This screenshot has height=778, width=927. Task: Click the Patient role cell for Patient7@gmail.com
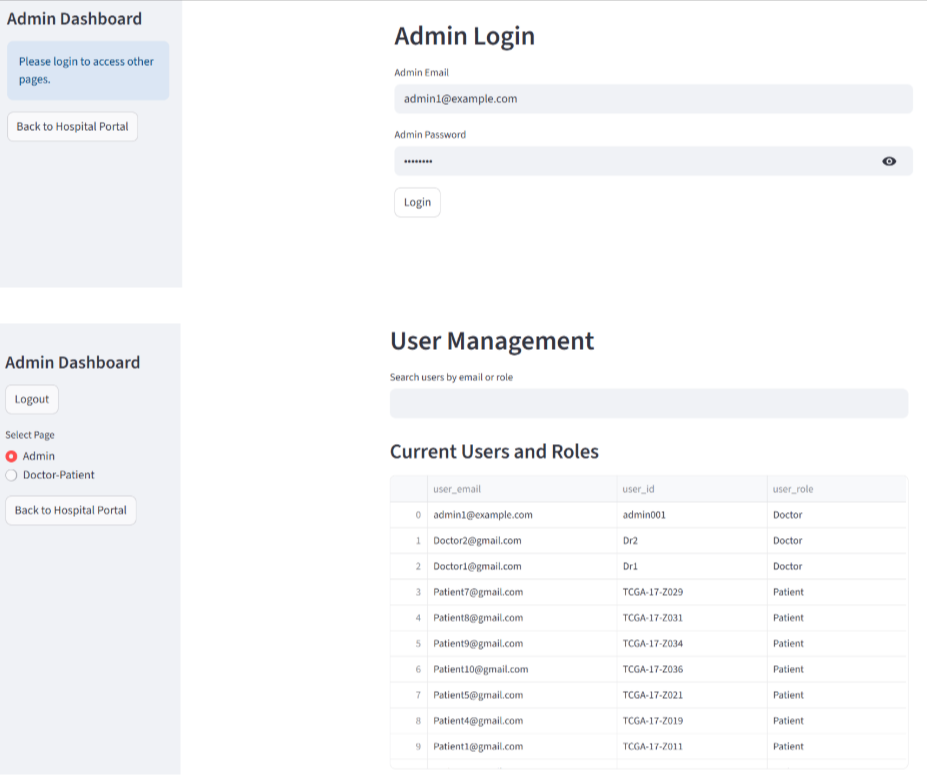coord(837,592)
